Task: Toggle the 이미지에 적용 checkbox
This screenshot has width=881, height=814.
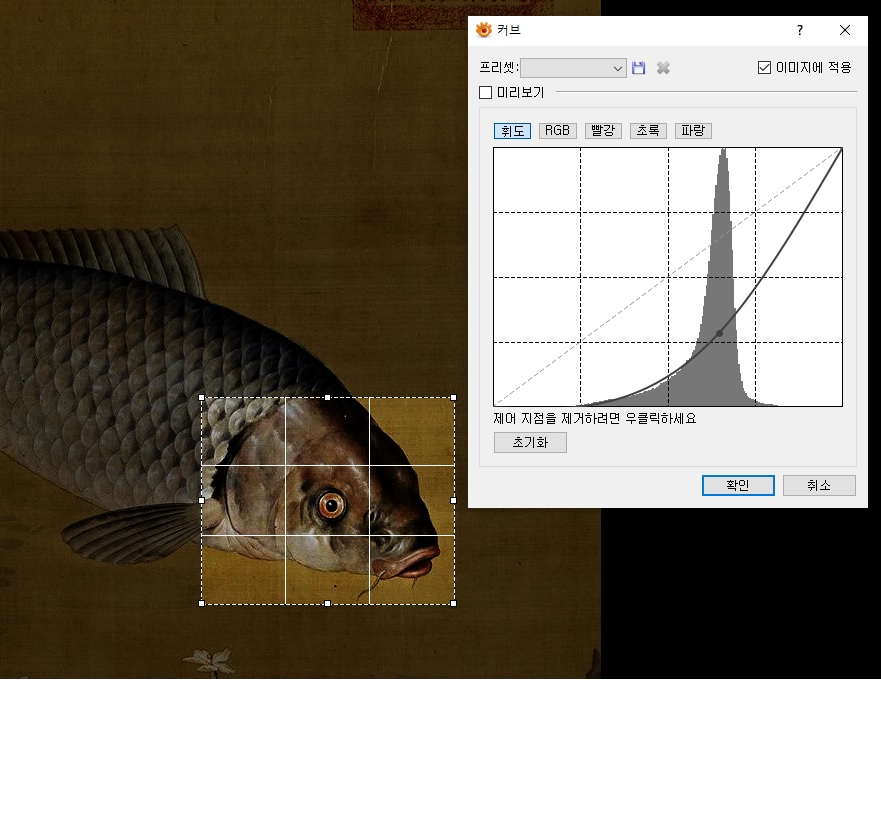Action: click(764, 67)
